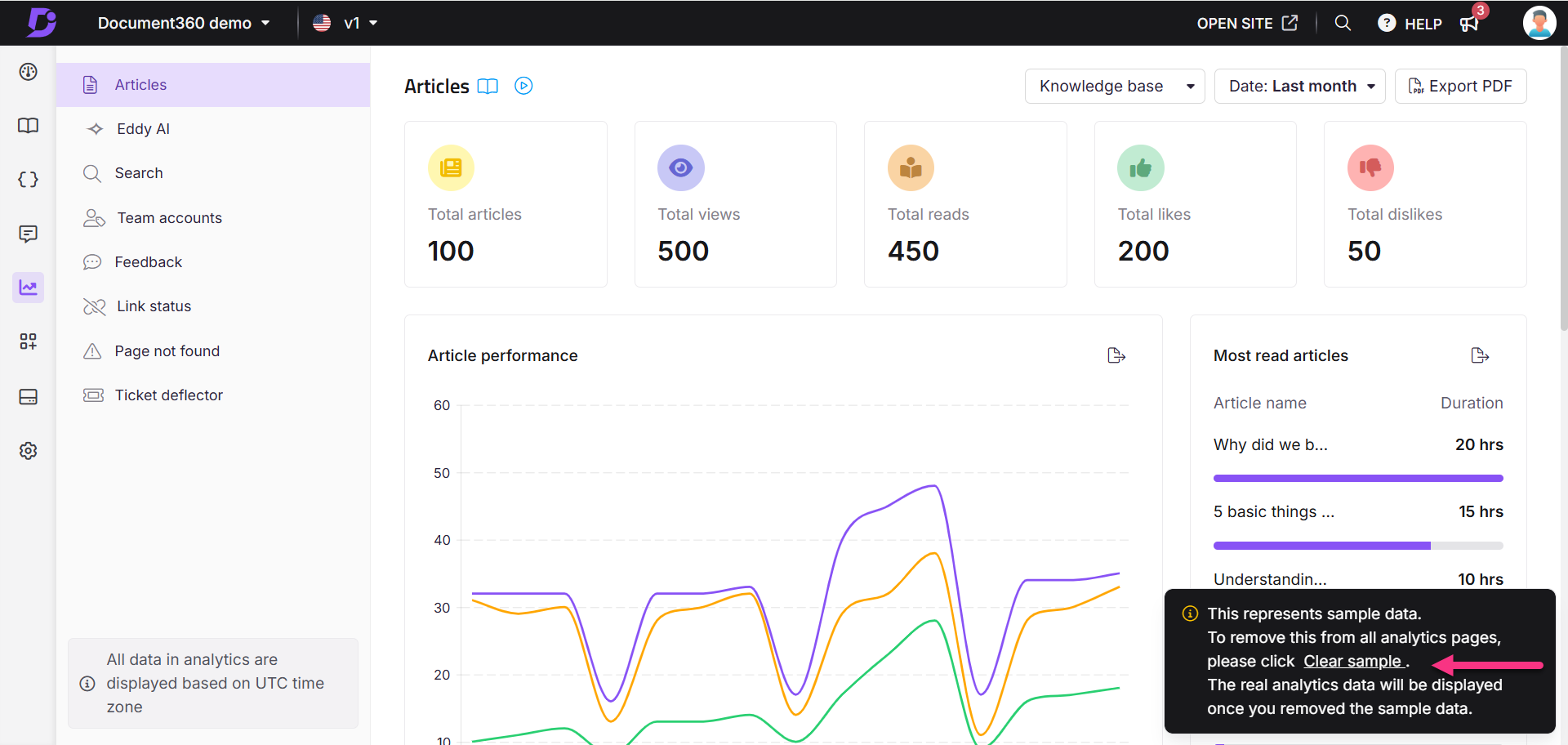Click the UTC time zone info icon
Viewport: 1568px width, 745px height.
87,684
